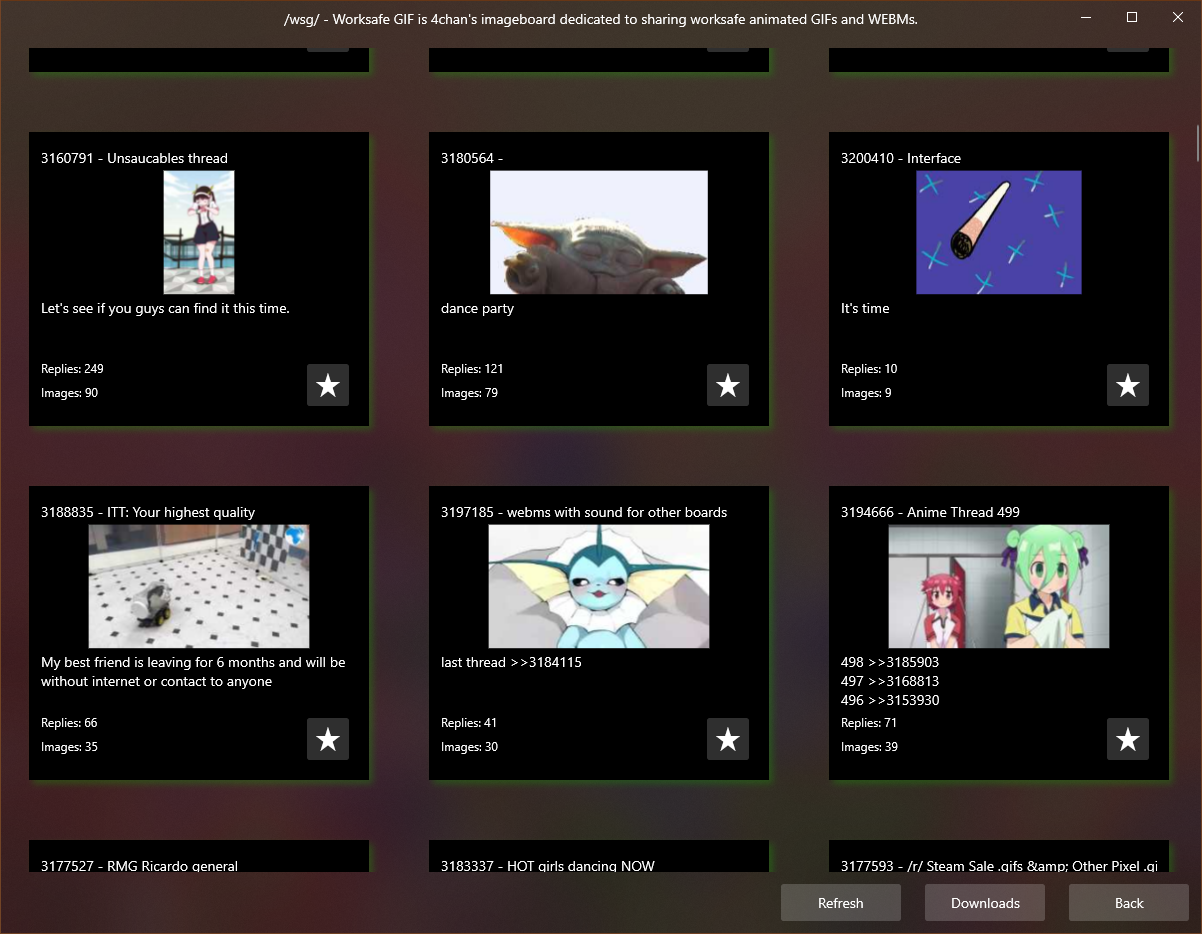This screenshot has height=934, width=1202.
Task: Click "Replies: 10" in the Interface card
Action: [x=869, y=369]
